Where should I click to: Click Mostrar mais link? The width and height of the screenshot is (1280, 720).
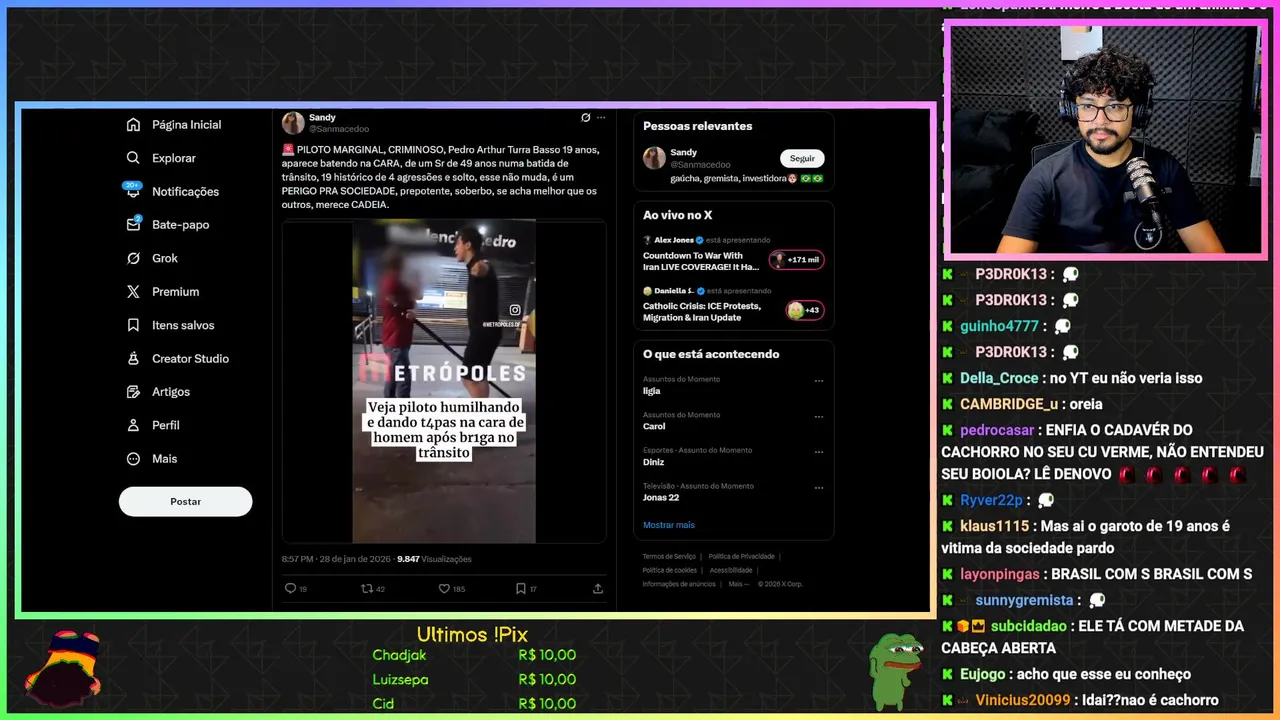(669, 525)
